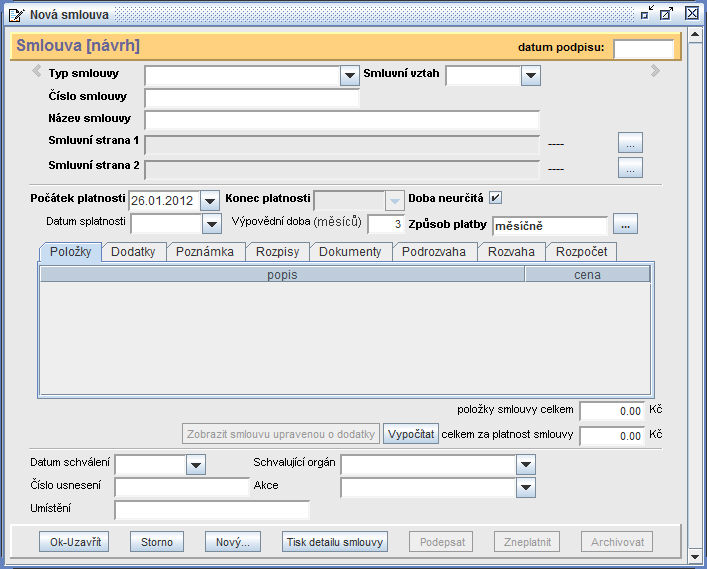The width and height of the screenshot is (707, 569).
Task: Click the datum podpisu input field
Action: pos(643,49)
